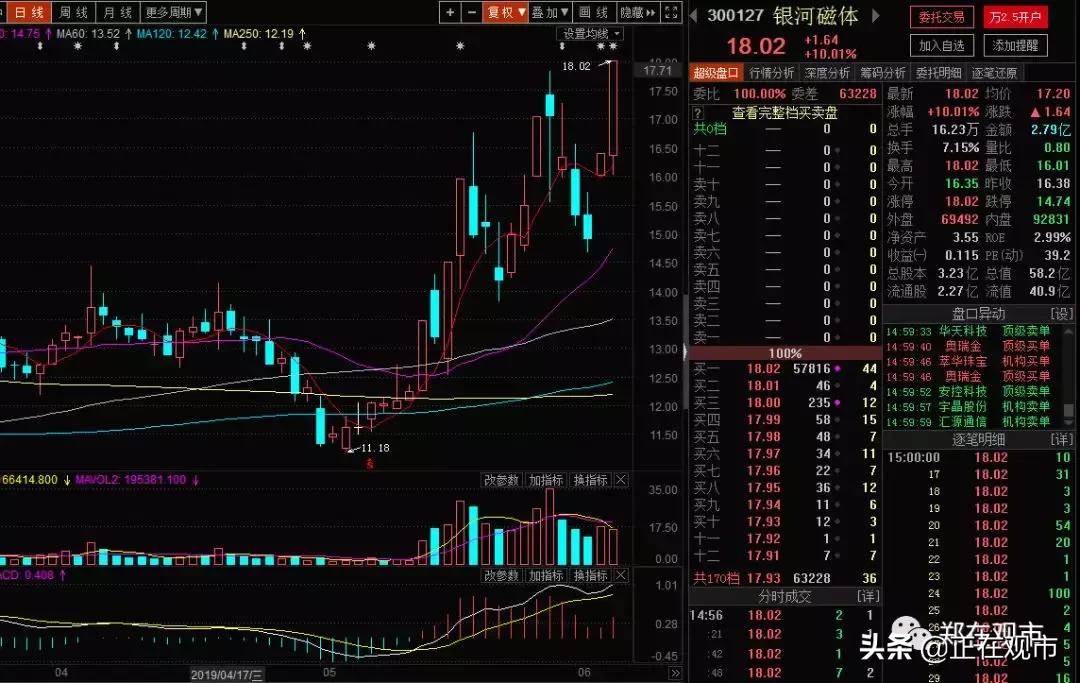
Task: Click 换指标 to swap the volume indicator
Action: 589,480
